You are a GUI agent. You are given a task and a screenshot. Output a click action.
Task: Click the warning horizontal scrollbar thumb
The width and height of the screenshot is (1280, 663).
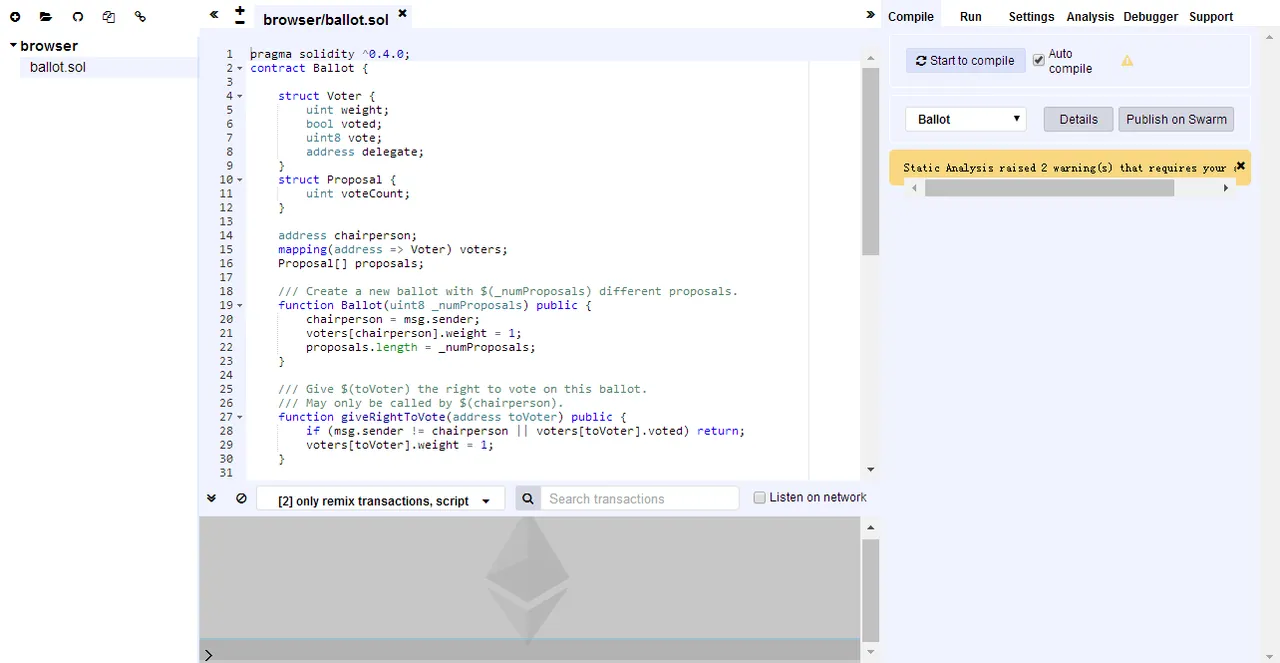coord(1049,188)
